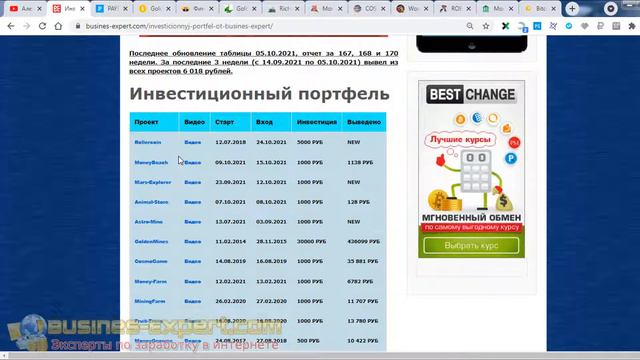Click the Инвестиционный портфель heading
Image resolution: width=640 pixels, height=360 pixels.
(x=259, y=94)
